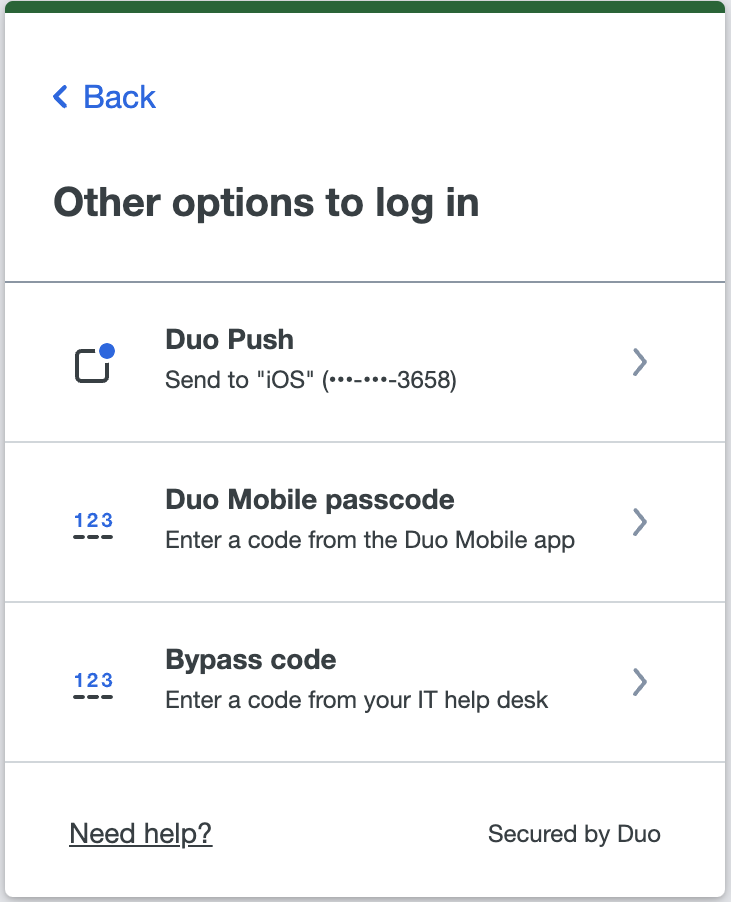Image resolution: width=731 pixels, height=902 pixels.
Task: Click the back arrow chevron icon
Action: [x=60, y=97]
